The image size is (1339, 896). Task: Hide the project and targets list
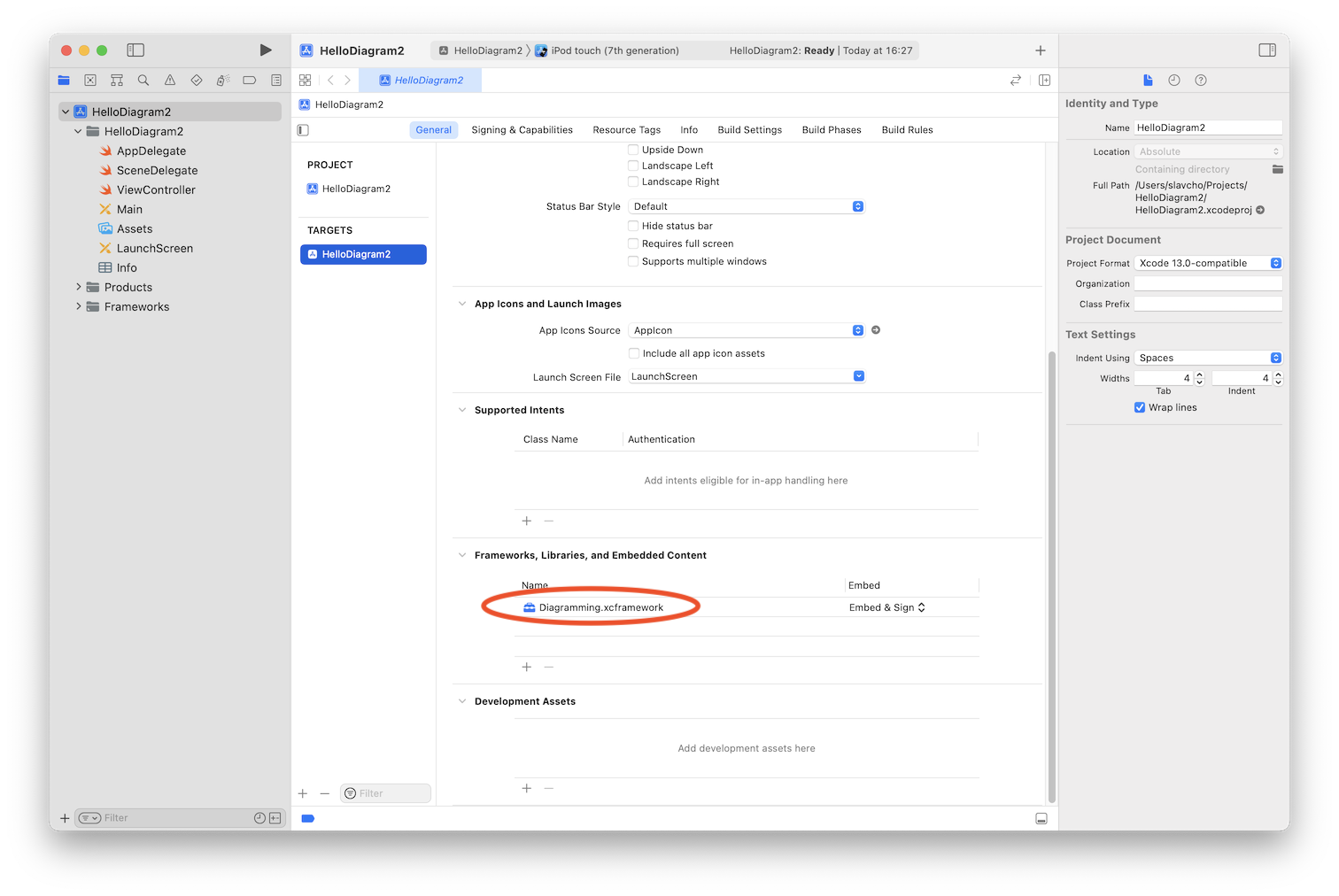point(303,130)
